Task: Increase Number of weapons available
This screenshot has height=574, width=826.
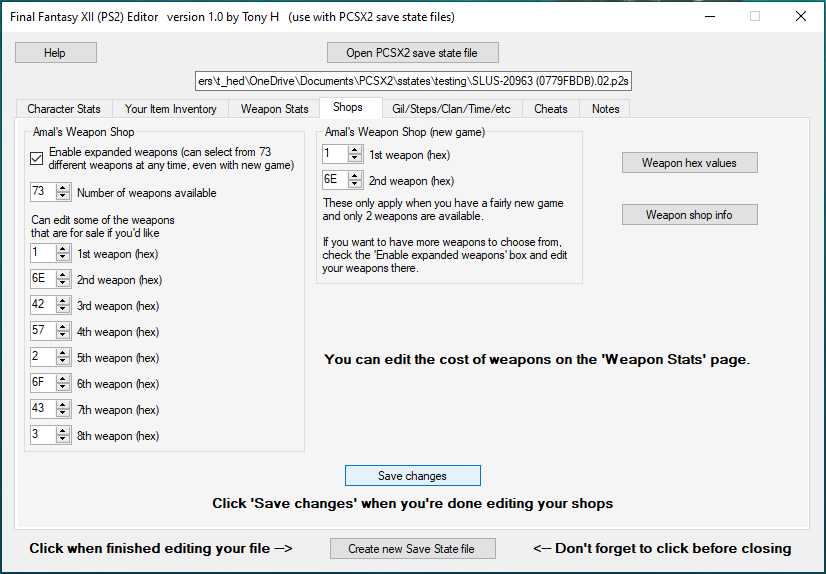Action: pyautogui.click(x=63, y=188)
